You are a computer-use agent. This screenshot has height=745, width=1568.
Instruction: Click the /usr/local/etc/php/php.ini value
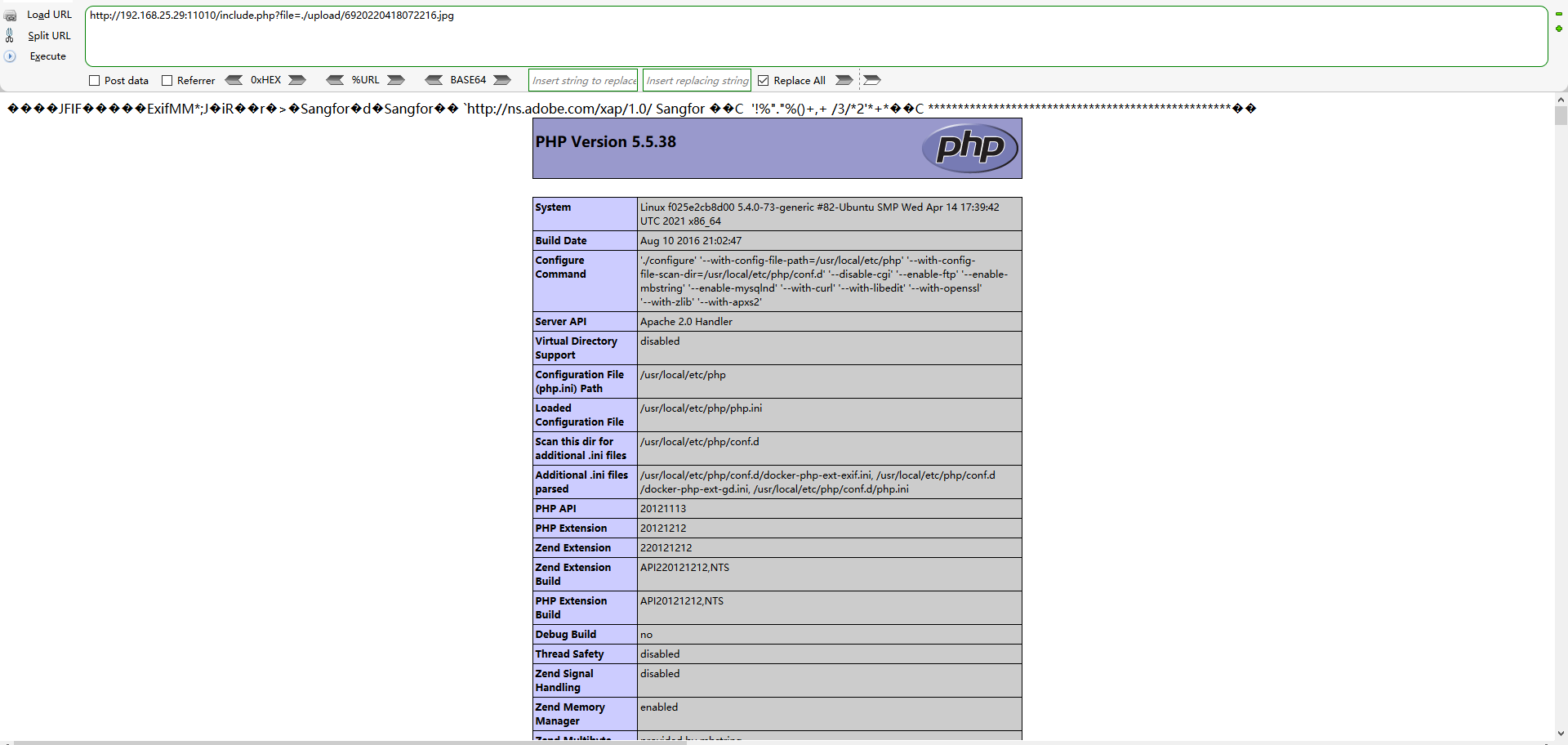pyautogui.click(x=701, y=408)
